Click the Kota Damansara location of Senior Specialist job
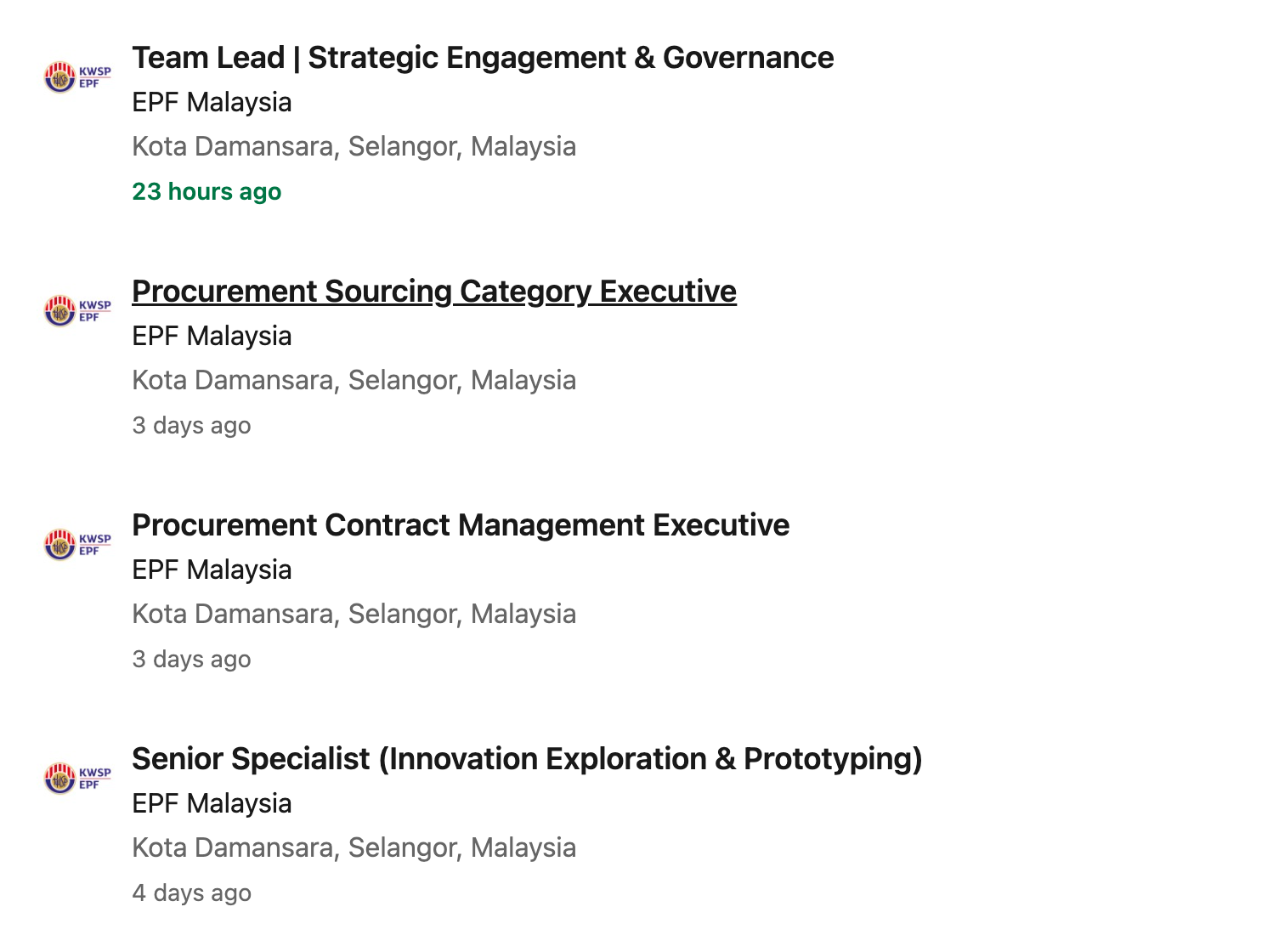 point(354,847)
